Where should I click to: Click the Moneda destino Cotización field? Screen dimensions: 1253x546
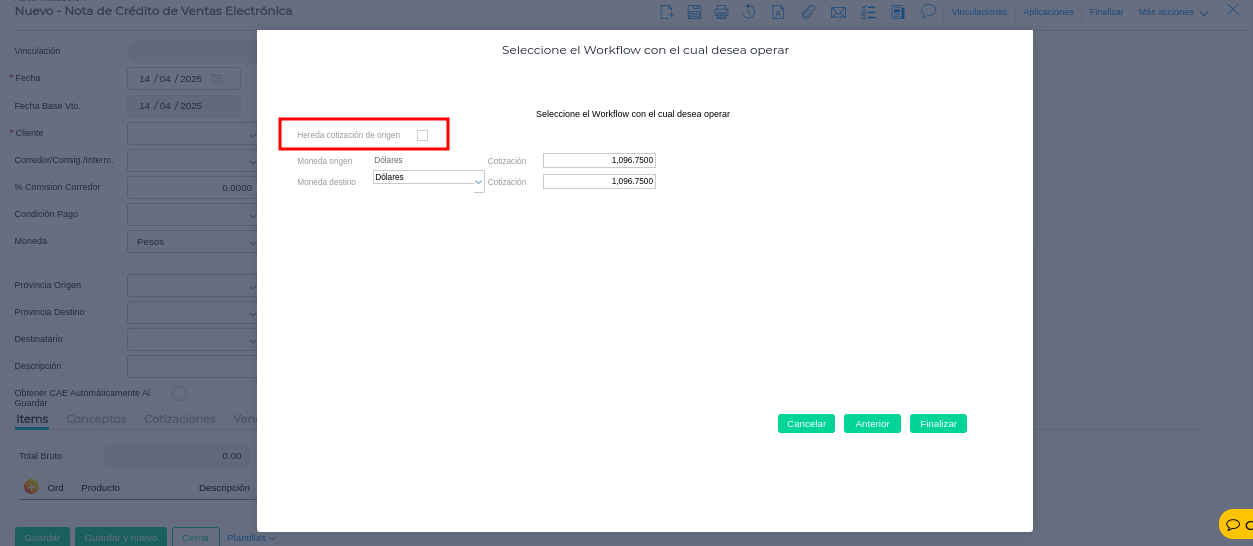599,181
